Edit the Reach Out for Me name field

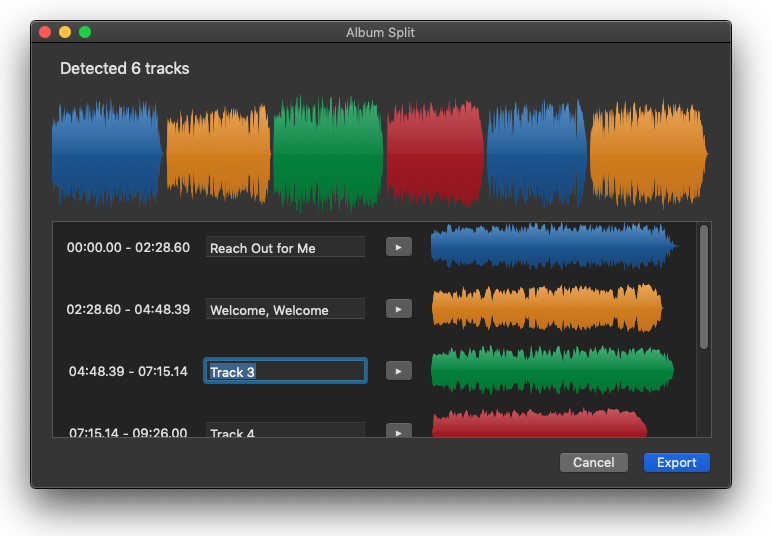click(x=285, y=247)
